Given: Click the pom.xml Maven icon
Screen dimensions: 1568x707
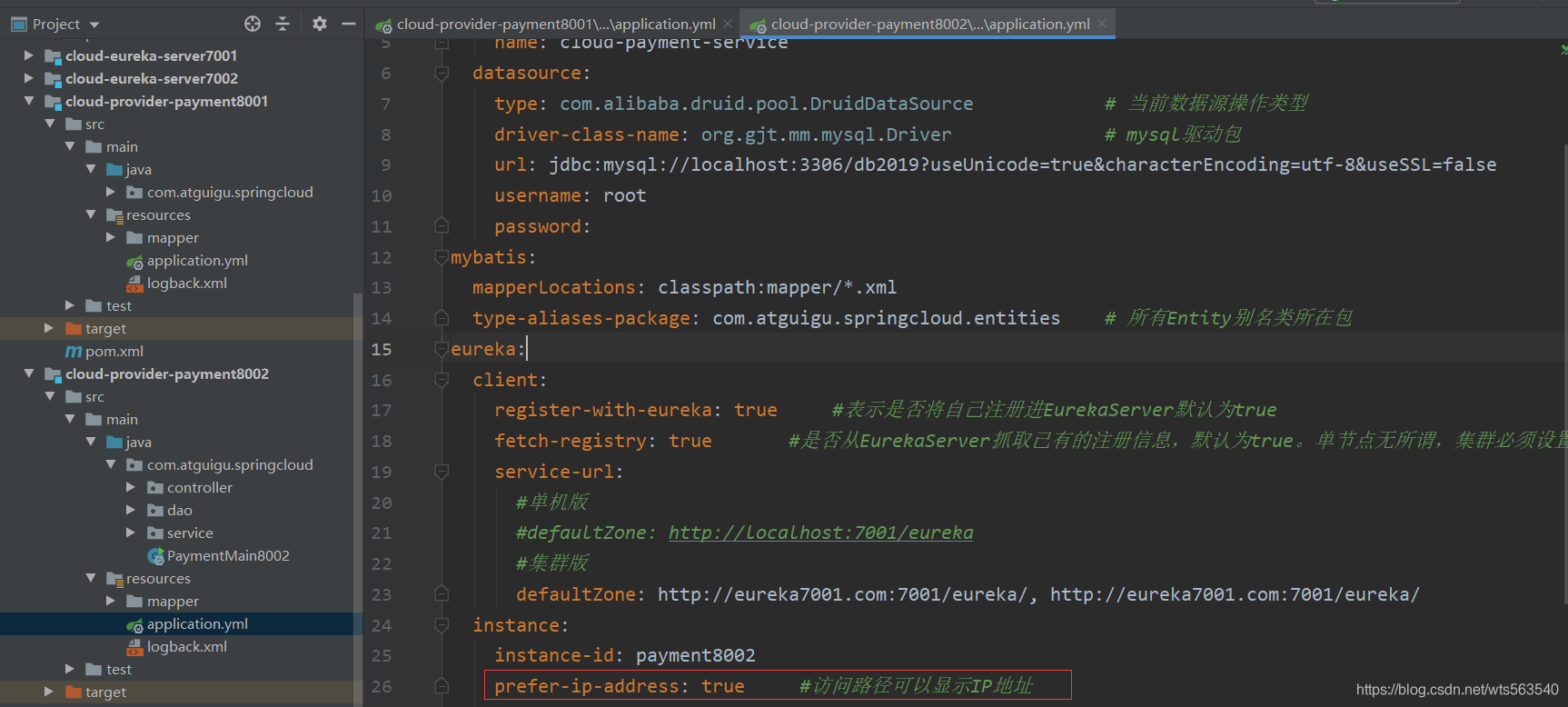Looking at the screenshot, I should pos(74,352).
